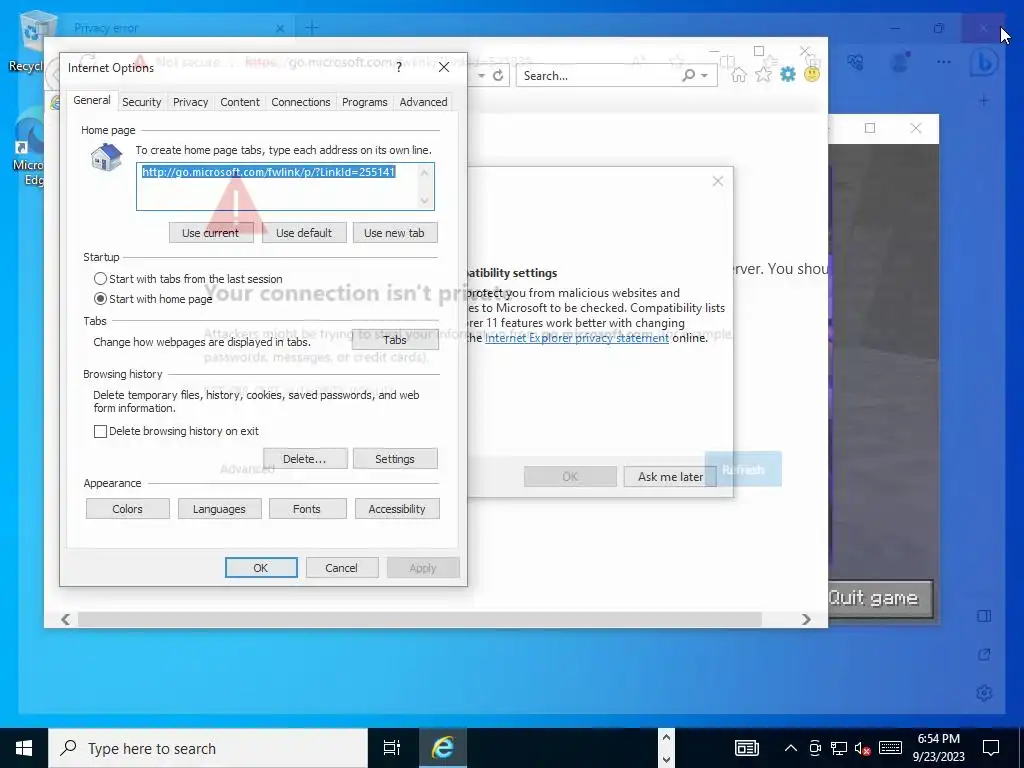
Task: Click home page box scroll down arrow
Action: tap(424, 200)
